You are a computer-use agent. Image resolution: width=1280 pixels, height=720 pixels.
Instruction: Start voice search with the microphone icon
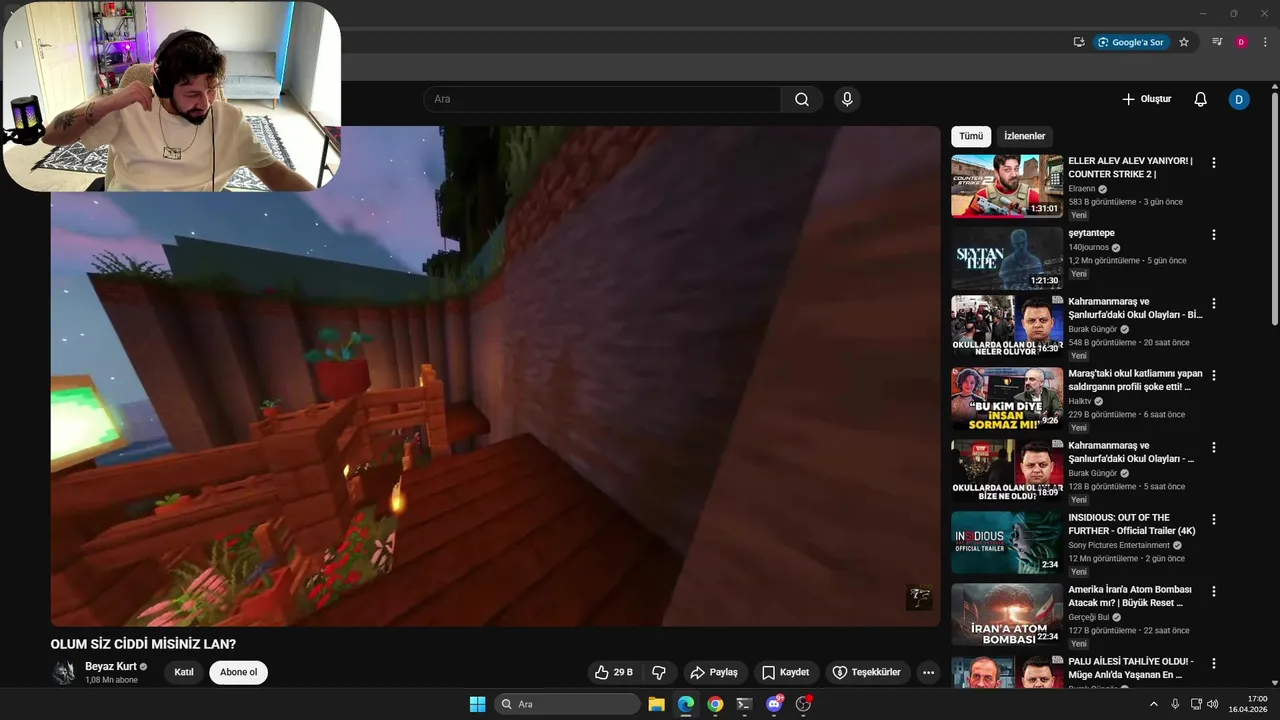tap(847, 99)
